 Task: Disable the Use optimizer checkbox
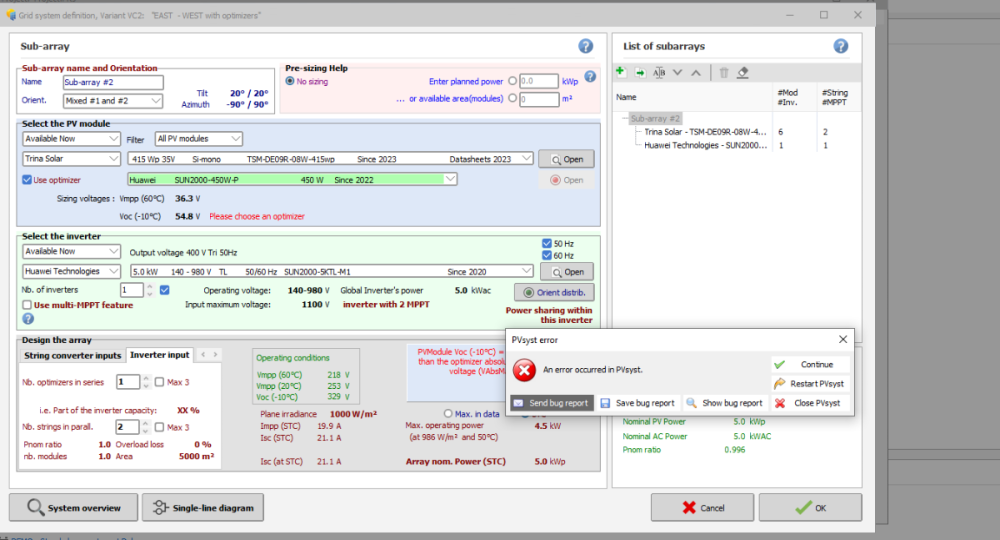[x=28, y=180]
